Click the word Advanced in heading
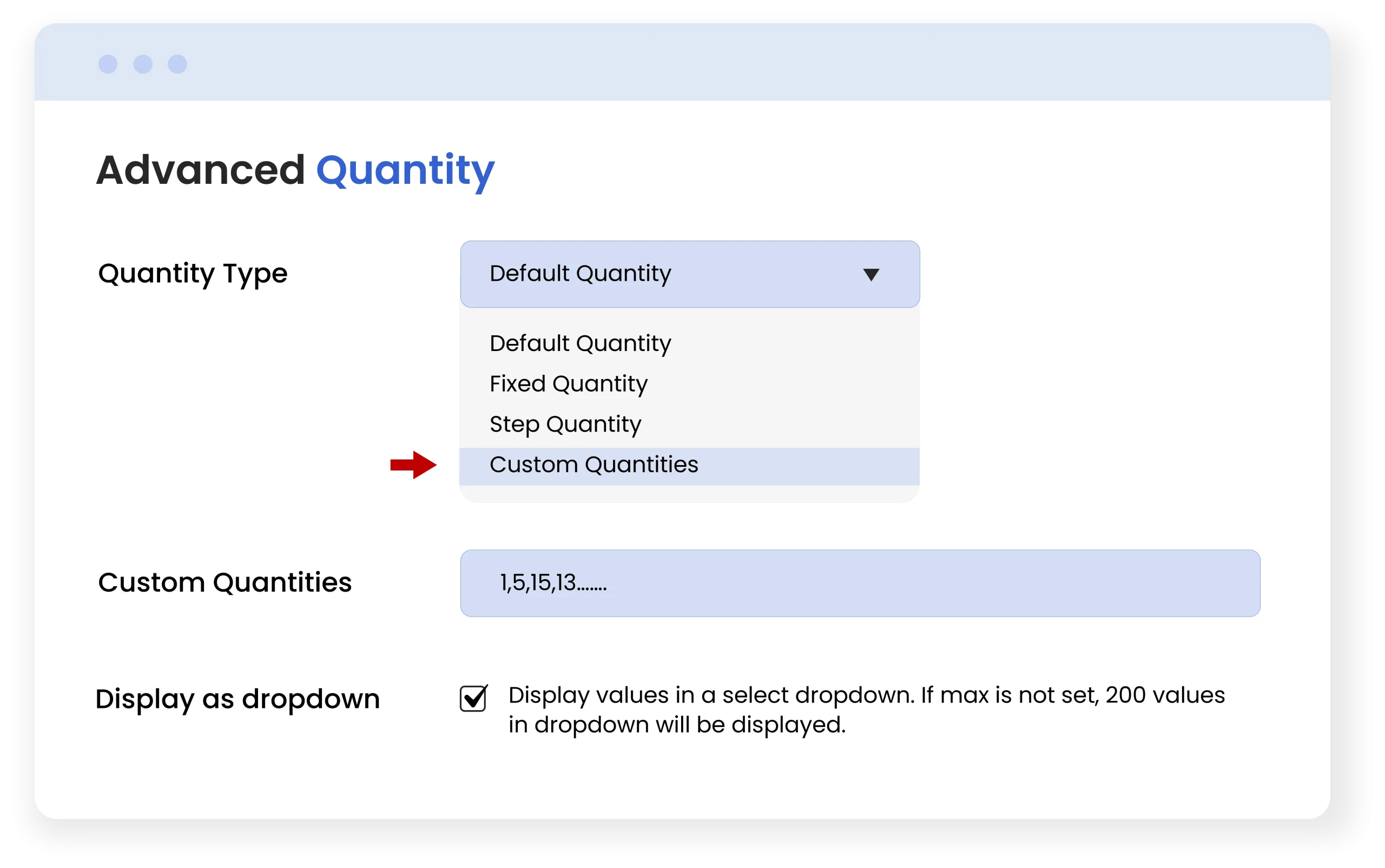This screenshot has height=868, width=1385. coord(200,170)
